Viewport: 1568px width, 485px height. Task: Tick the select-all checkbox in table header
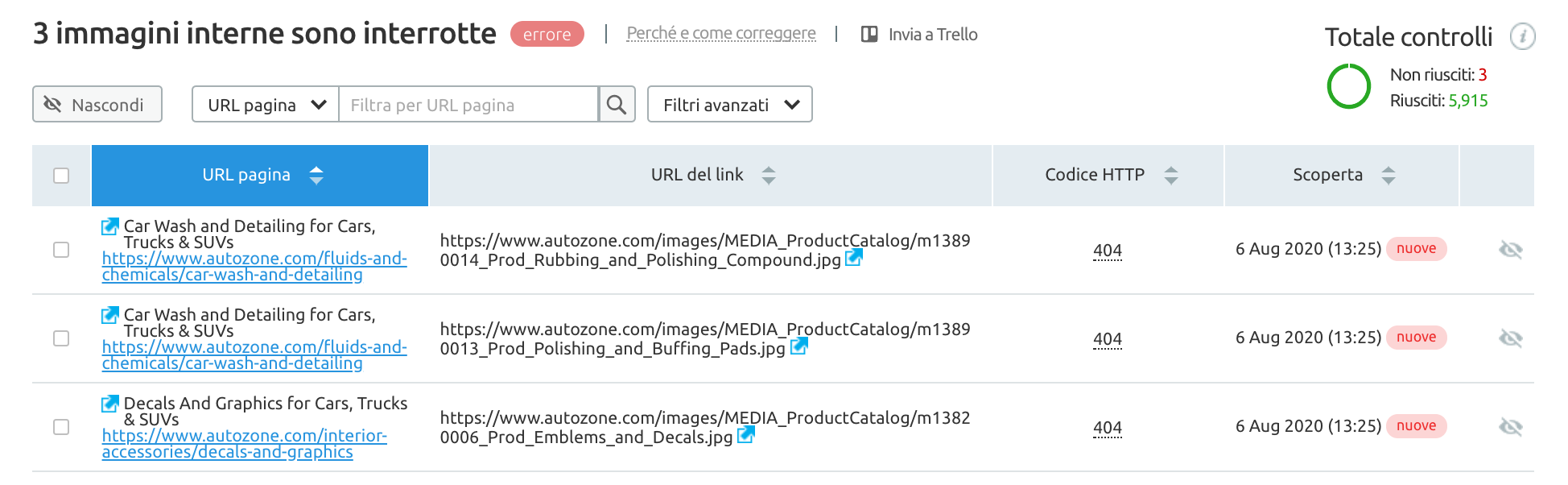pyautogui.click(x=61, y=176)
